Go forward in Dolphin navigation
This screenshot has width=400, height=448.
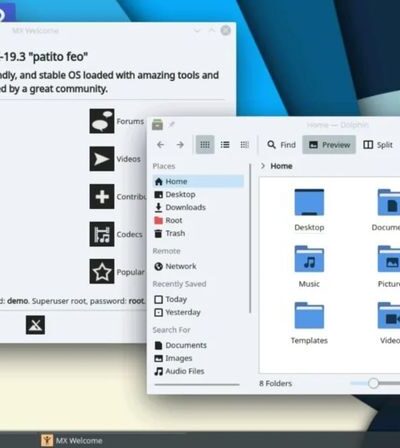pos(180,145)
